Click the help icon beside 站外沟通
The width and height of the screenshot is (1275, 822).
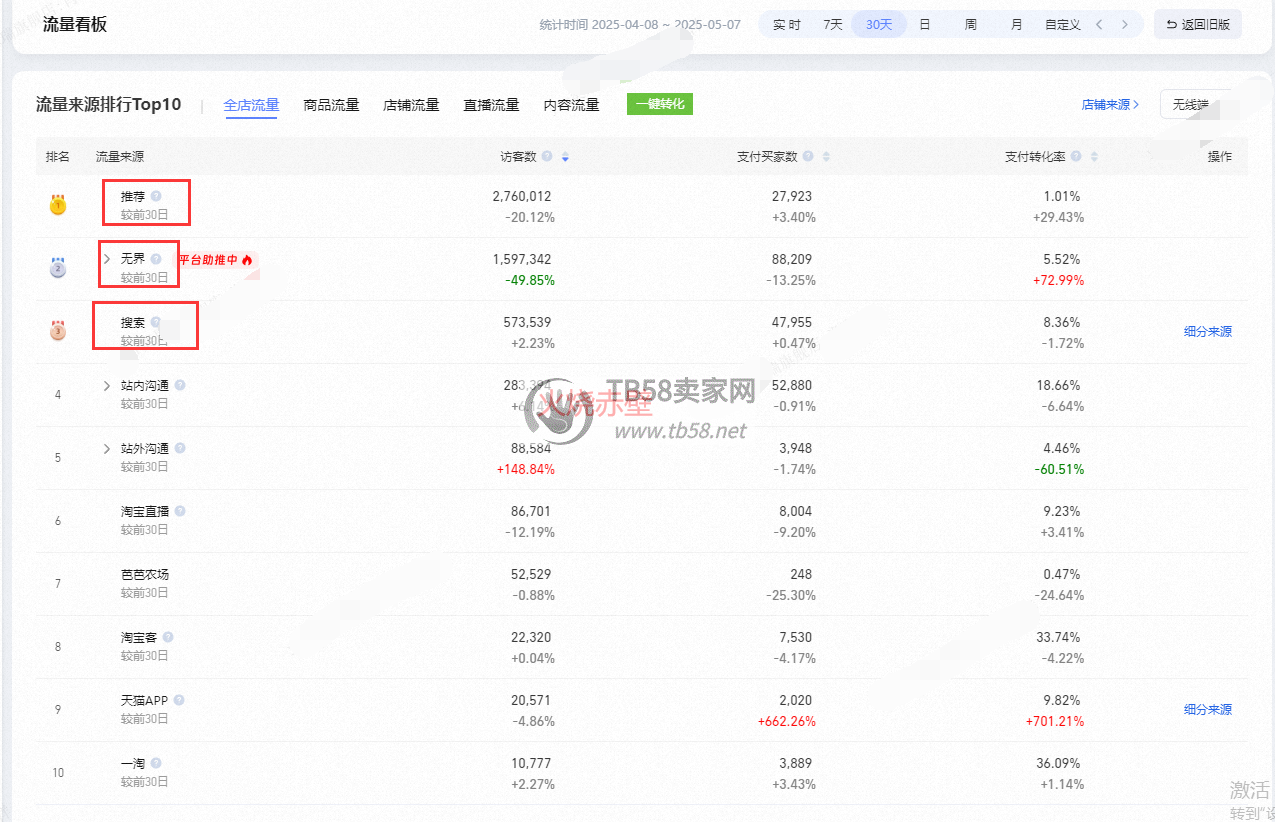180,448
